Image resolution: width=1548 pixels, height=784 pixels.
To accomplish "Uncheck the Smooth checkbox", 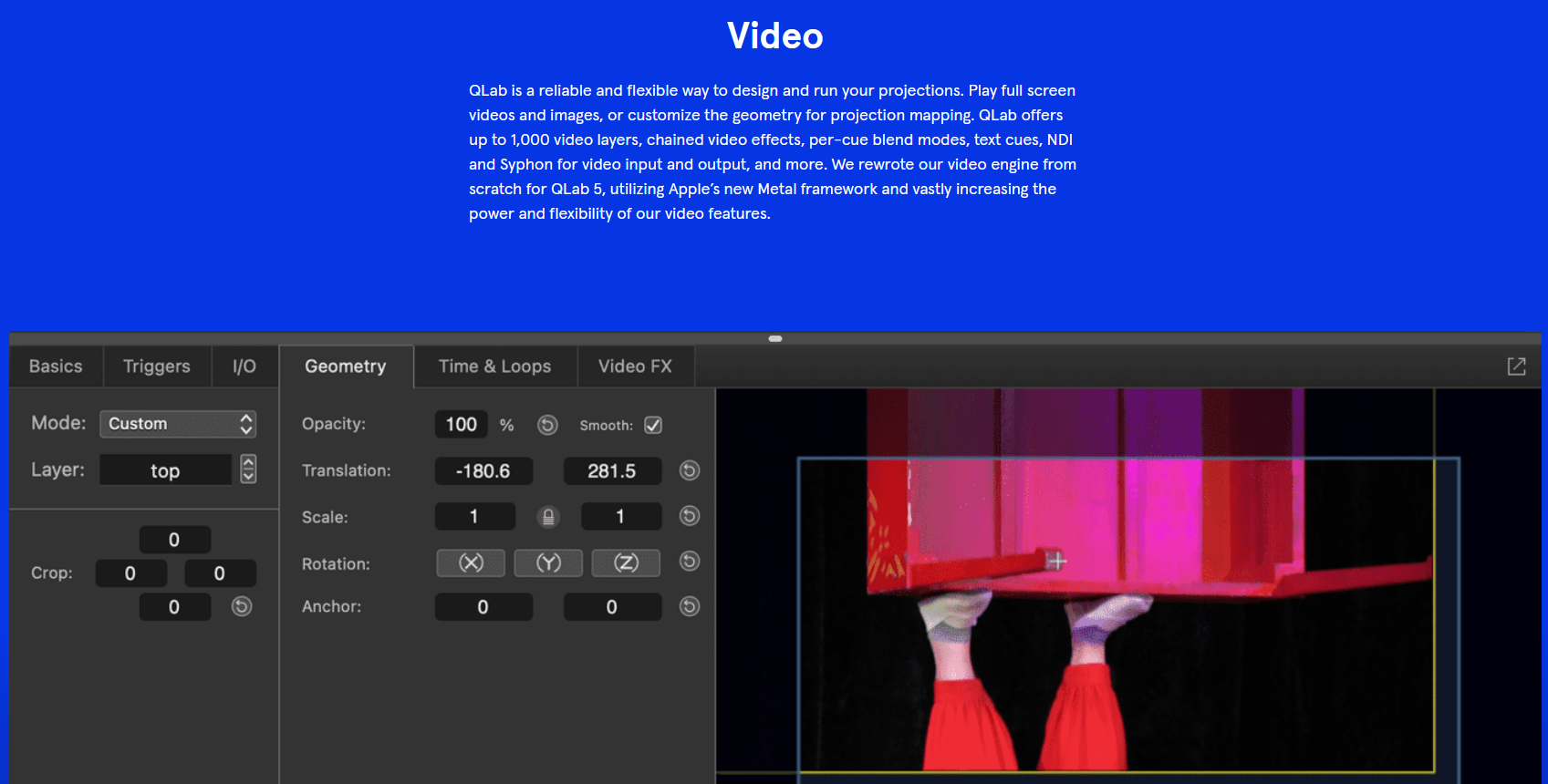I will (653, 425).
